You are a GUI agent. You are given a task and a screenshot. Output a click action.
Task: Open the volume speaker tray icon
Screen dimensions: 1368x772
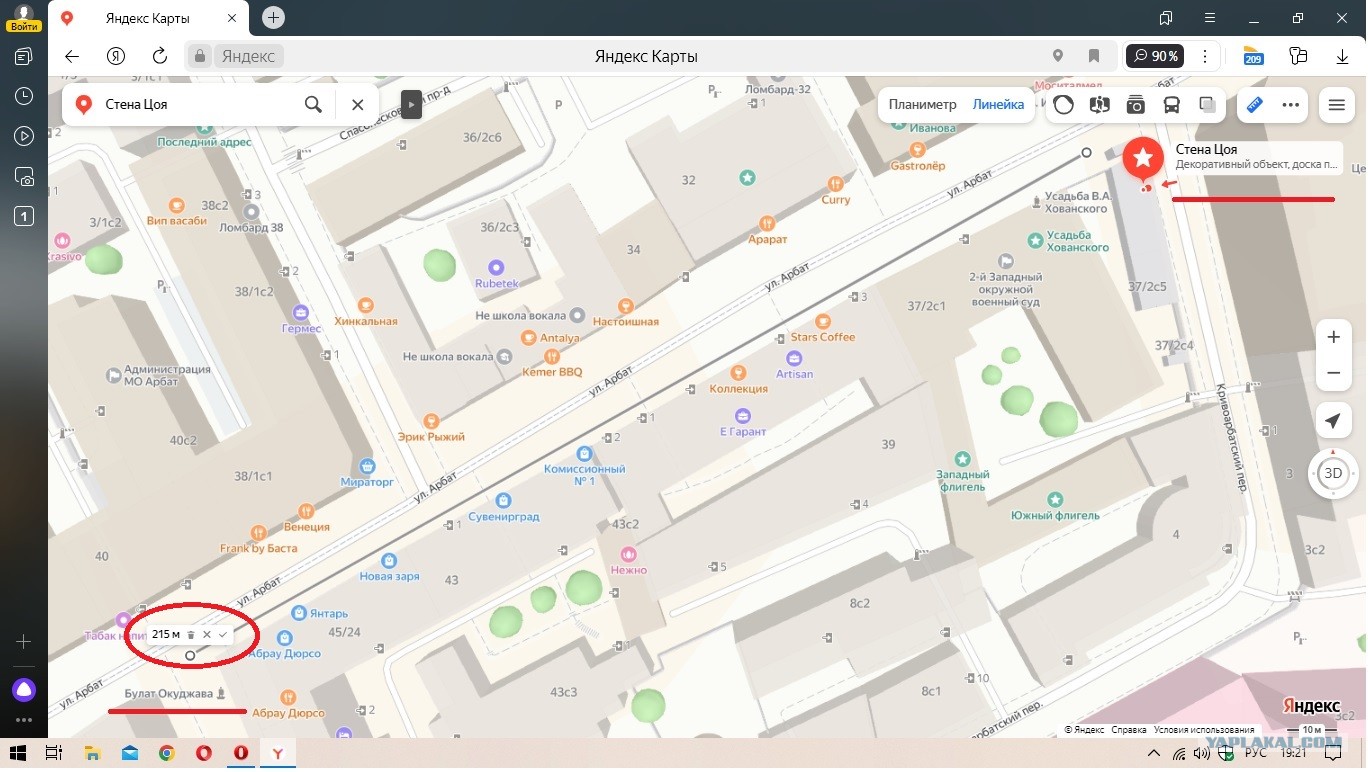coord(1201,753)
